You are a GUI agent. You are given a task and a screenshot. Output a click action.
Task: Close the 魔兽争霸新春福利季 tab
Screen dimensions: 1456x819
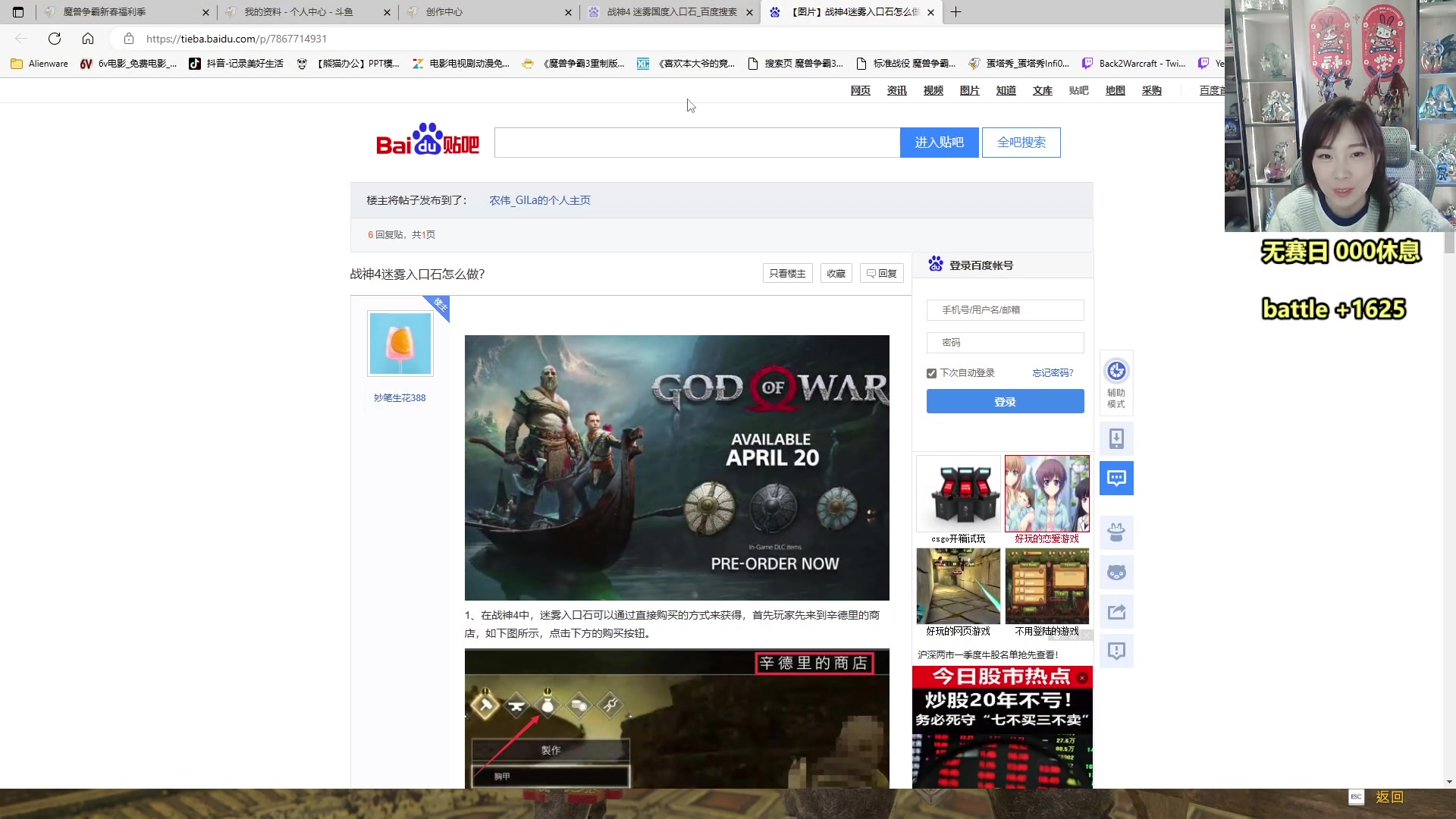pos(206,12)
